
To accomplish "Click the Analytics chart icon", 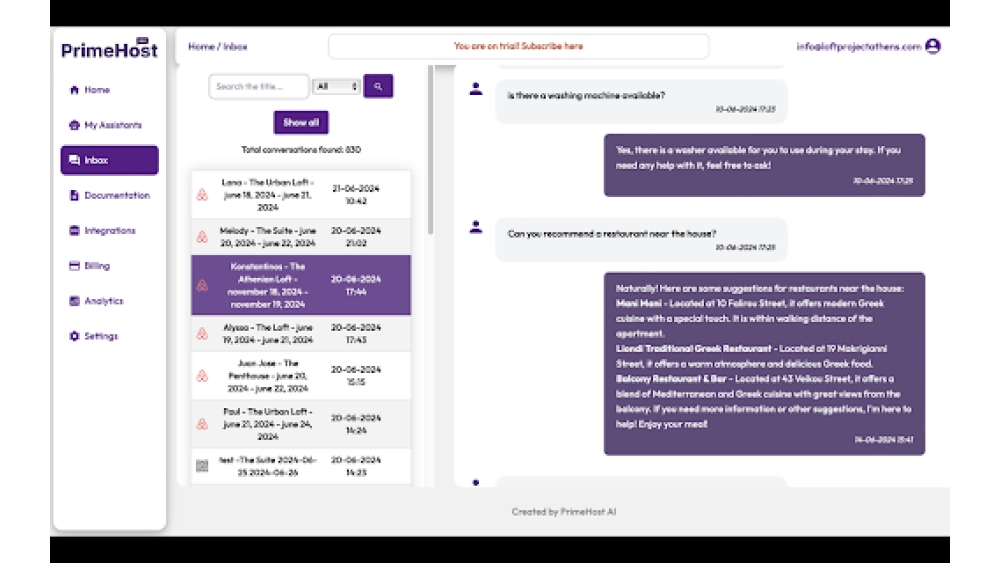I will point(74,301).
